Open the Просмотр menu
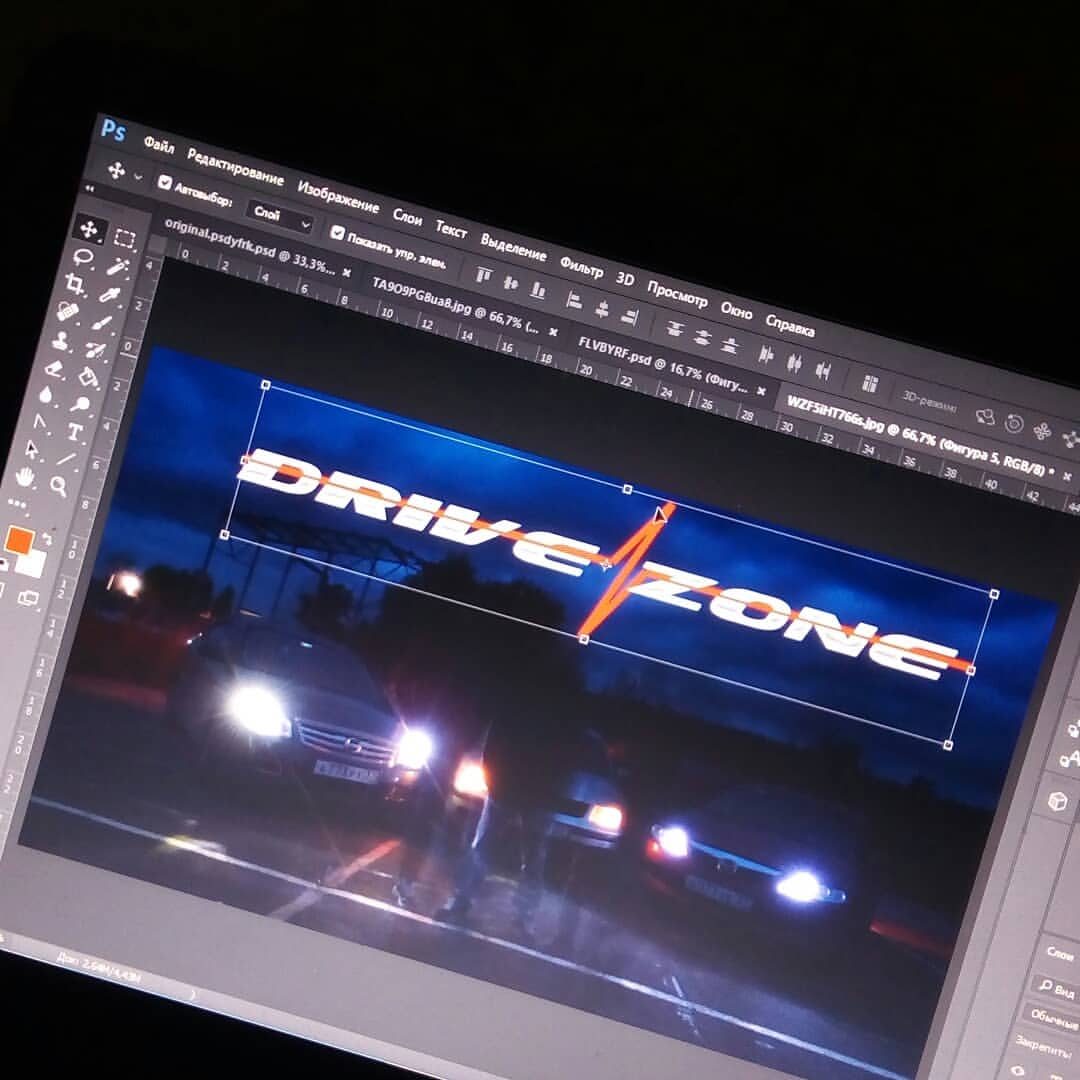This screenshot has height=1080, width=1080. click(x=677, y=295)
